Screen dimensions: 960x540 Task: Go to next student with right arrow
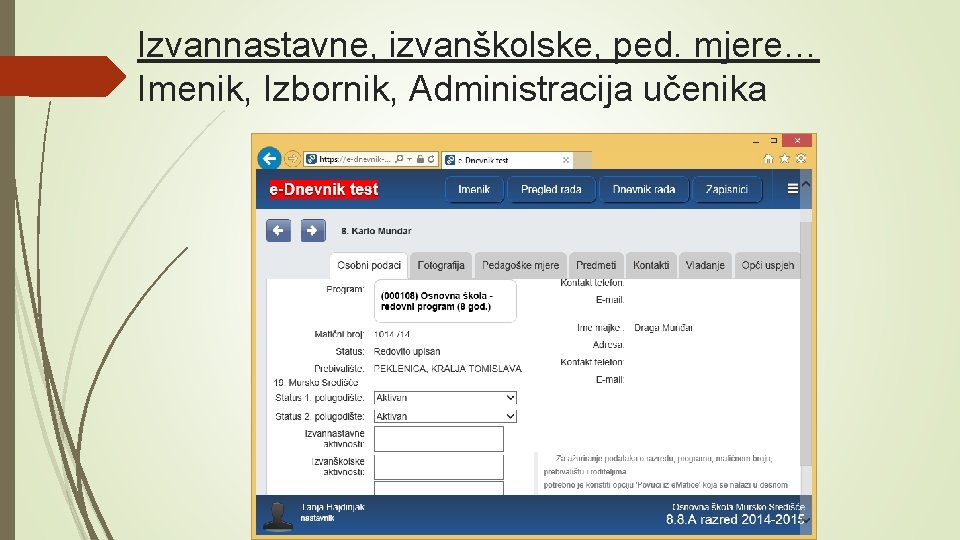point(313,231)
